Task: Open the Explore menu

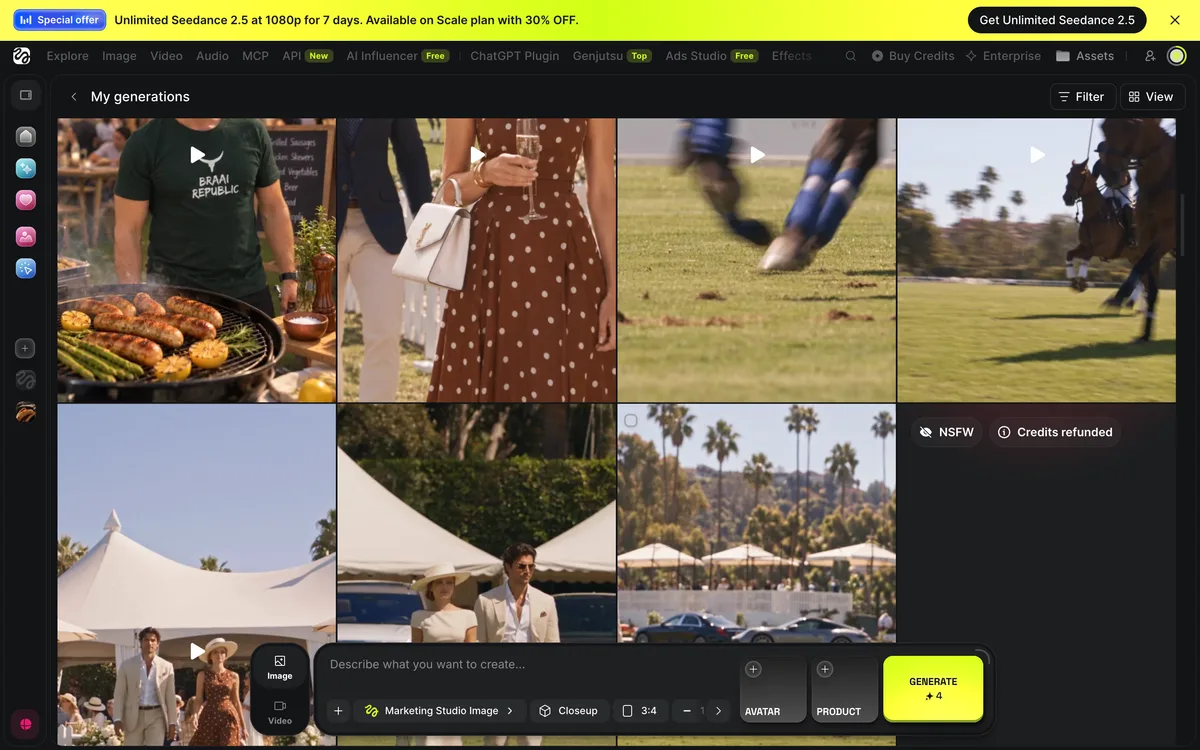Action: 68,56
